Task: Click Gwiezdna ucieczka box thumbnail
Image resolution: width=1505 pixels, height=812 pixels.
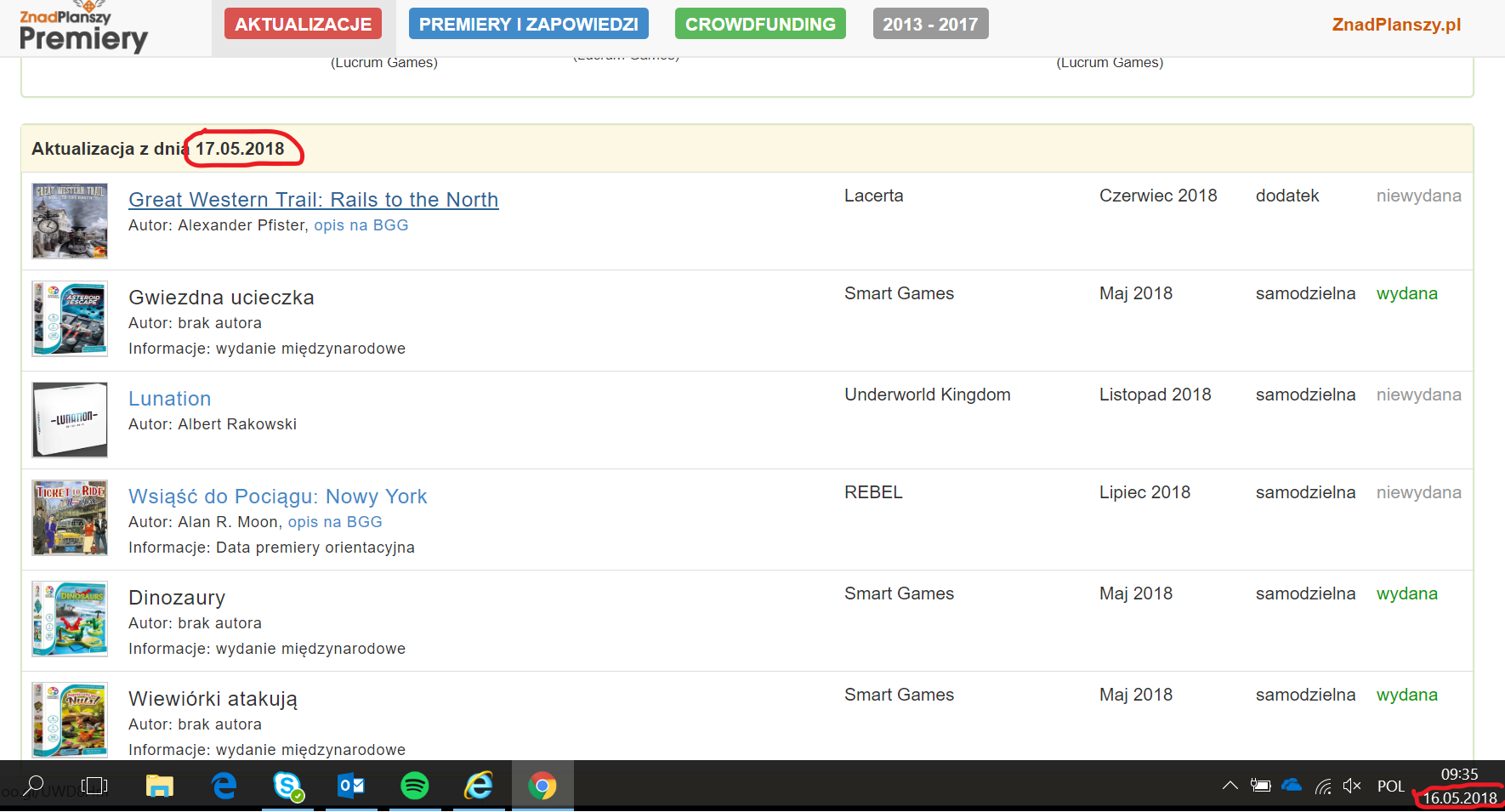Action: coord(70,319)
